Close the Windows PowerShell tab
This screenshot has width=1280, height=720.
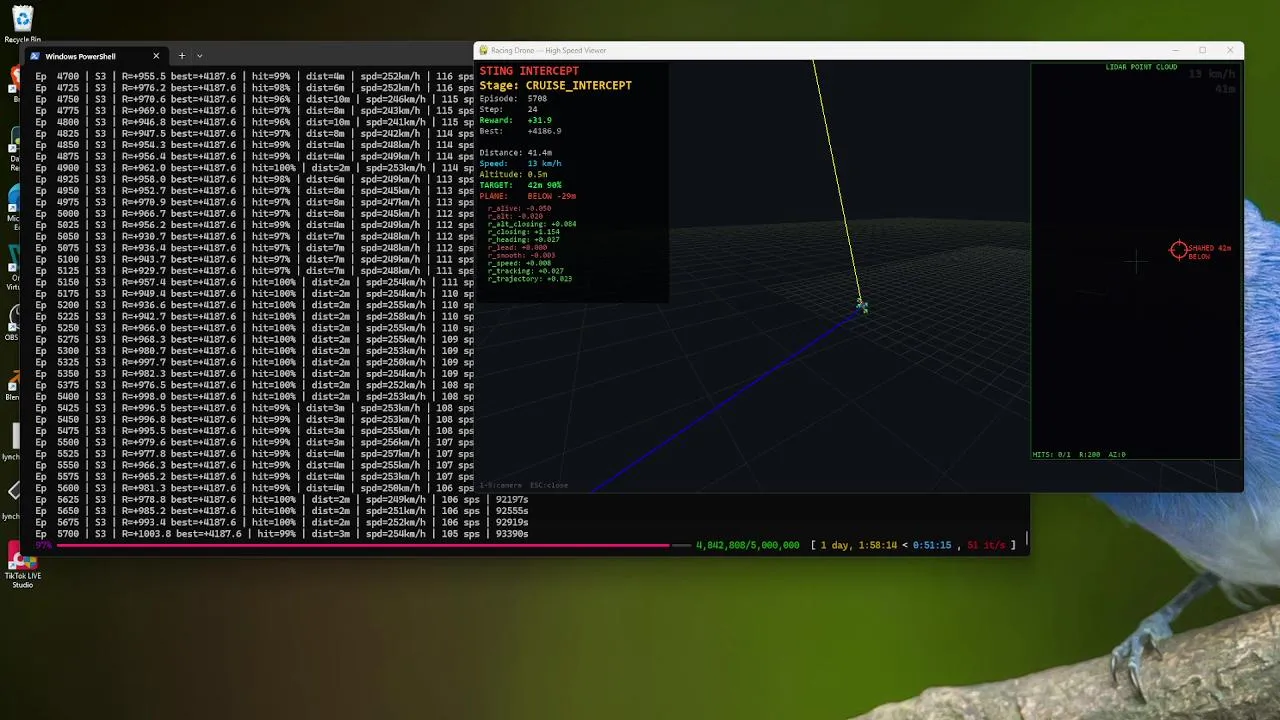tap(156, 56)
